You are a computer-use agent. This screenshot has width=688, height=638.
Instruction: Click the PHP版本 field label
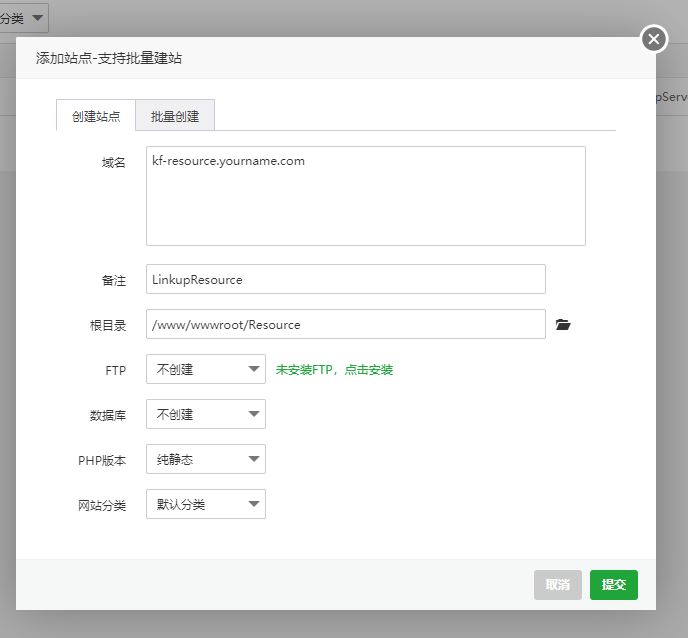click(102, 460)
